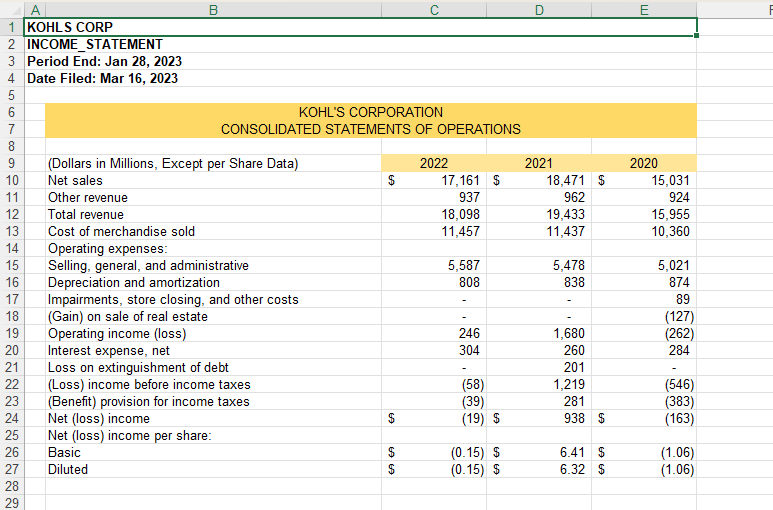
Task: Click Cost of merchandise value 11,457
Action: [x=460, y=232]
